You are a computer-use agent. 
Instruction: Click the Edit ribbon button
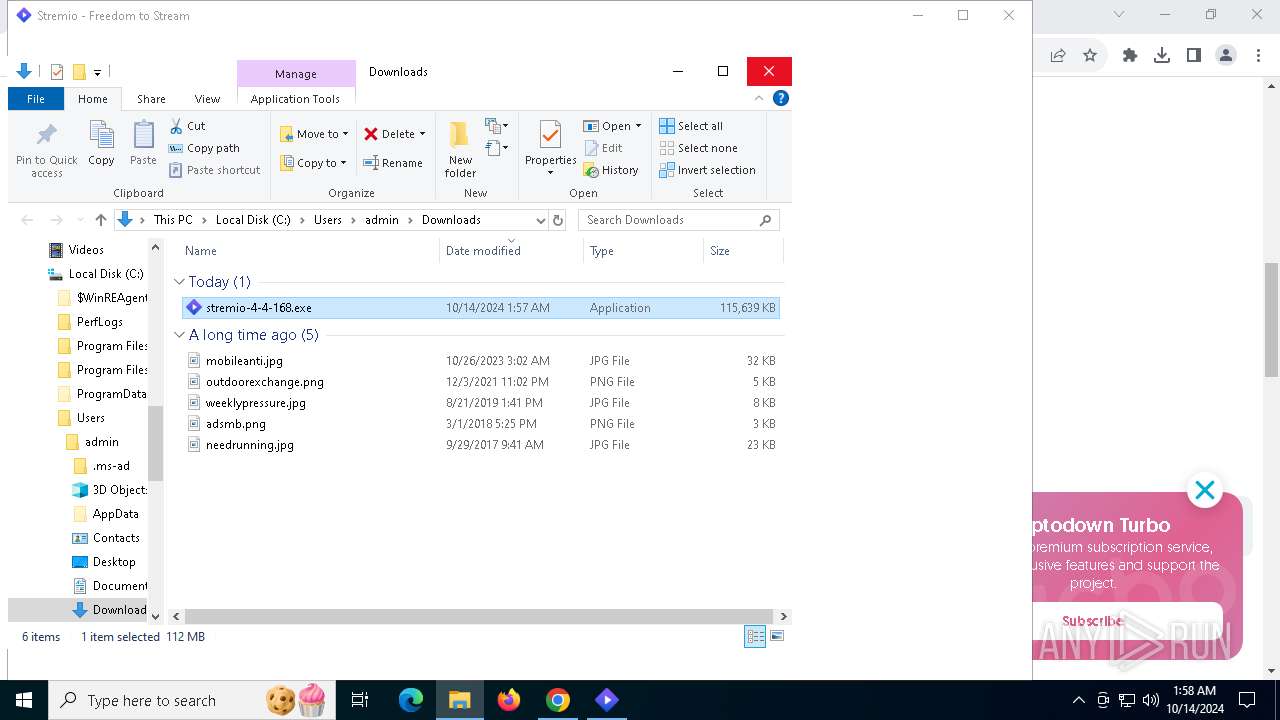(x=604, y=148)
